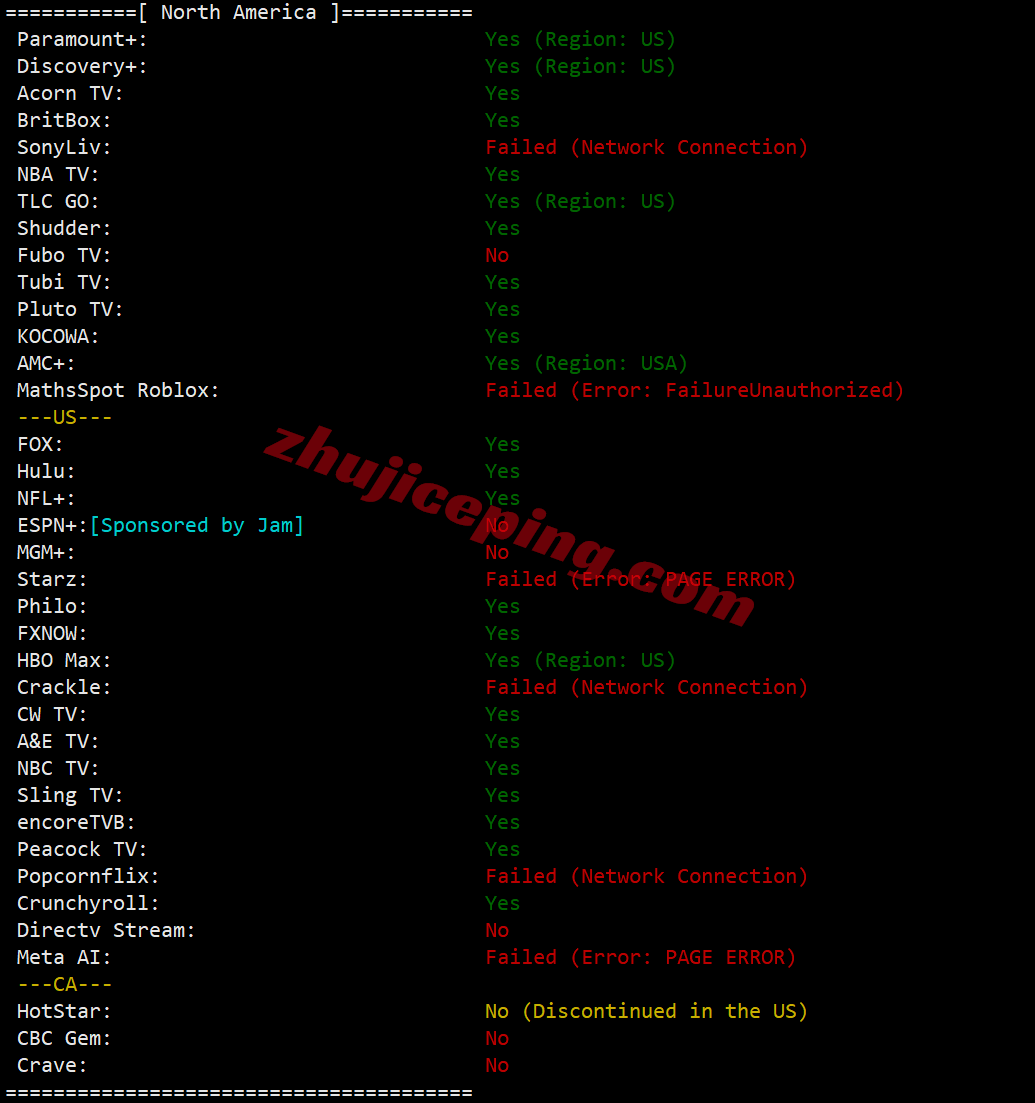Click the North America section header
The height and width of the screenshot is (1103, 1035).
click(239, 13)
